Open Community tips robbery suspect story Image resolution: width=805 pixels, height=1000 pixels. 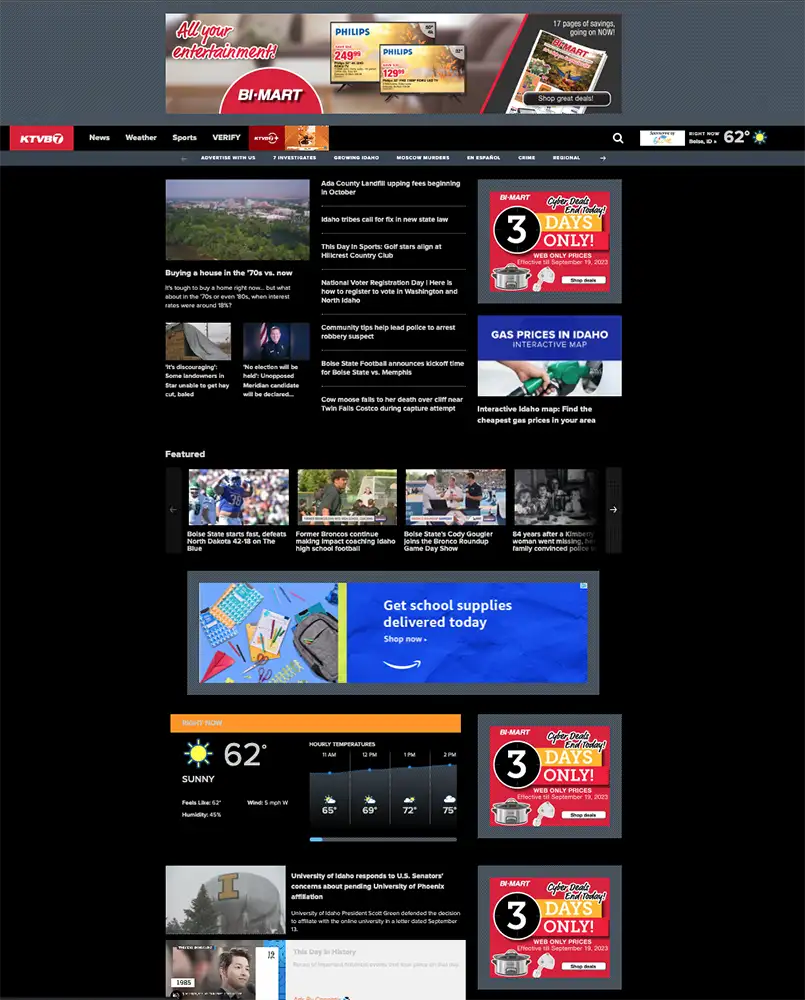coord(388,332)
